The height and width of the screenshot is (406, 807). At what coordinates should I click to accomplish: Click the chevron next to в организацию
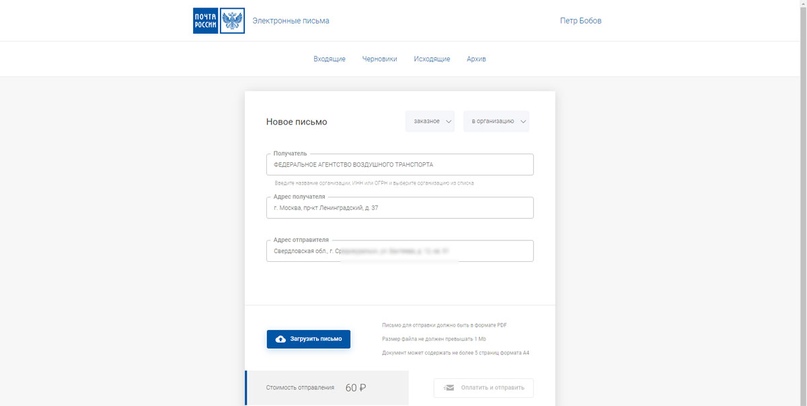click(x=522, y=121)
